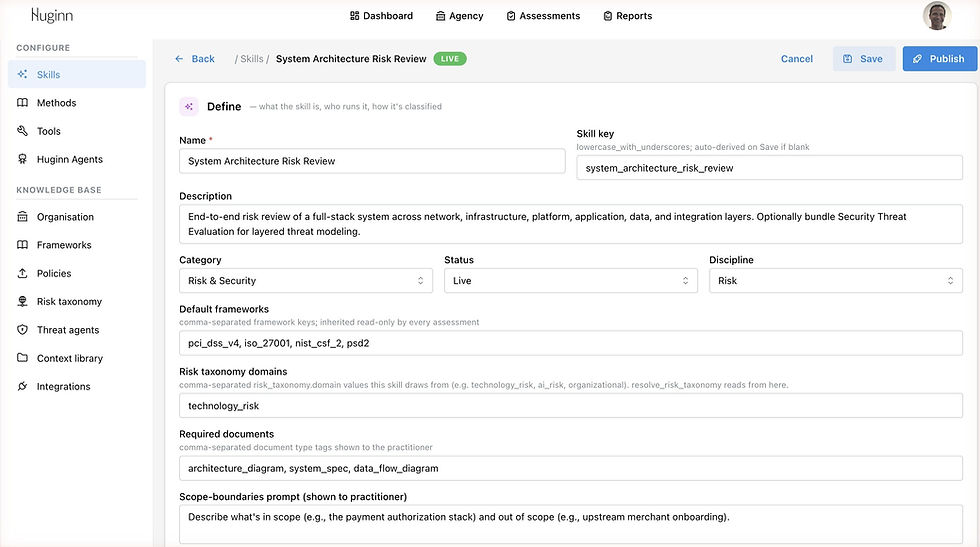
Task: Click the Skills sparkle icon in sidebar
Action: 22,74
